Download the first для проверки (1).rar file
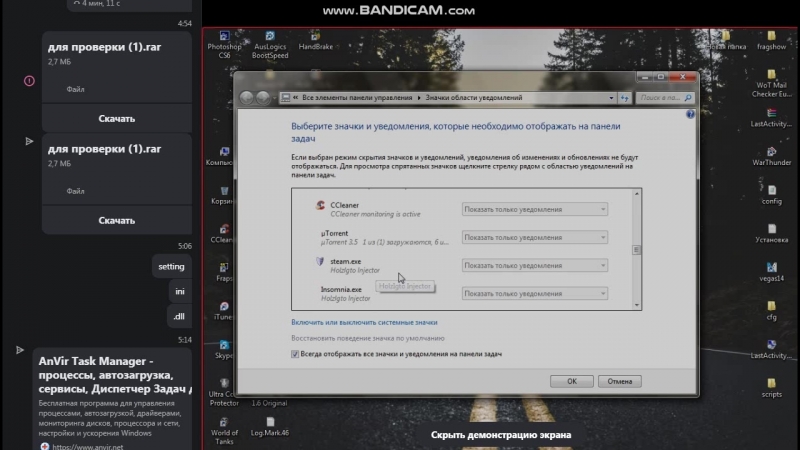This screenshot has width=800, height=450. pos(116,118)
